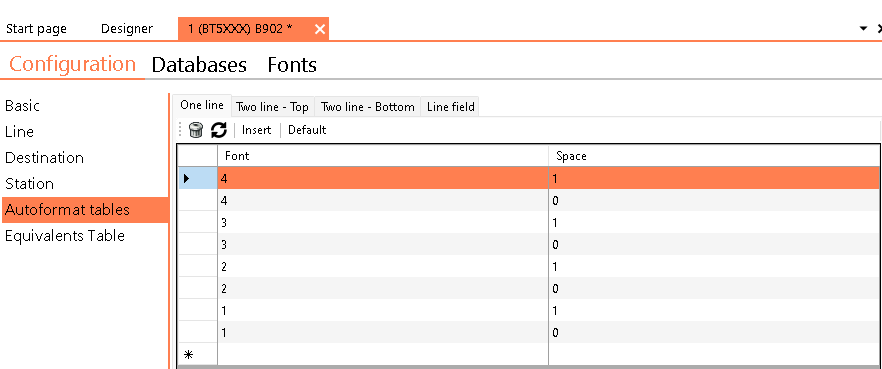Select the One line tab
Image resolution: width=882 pixels, height=369 pixels.
[x=202, y=105]
